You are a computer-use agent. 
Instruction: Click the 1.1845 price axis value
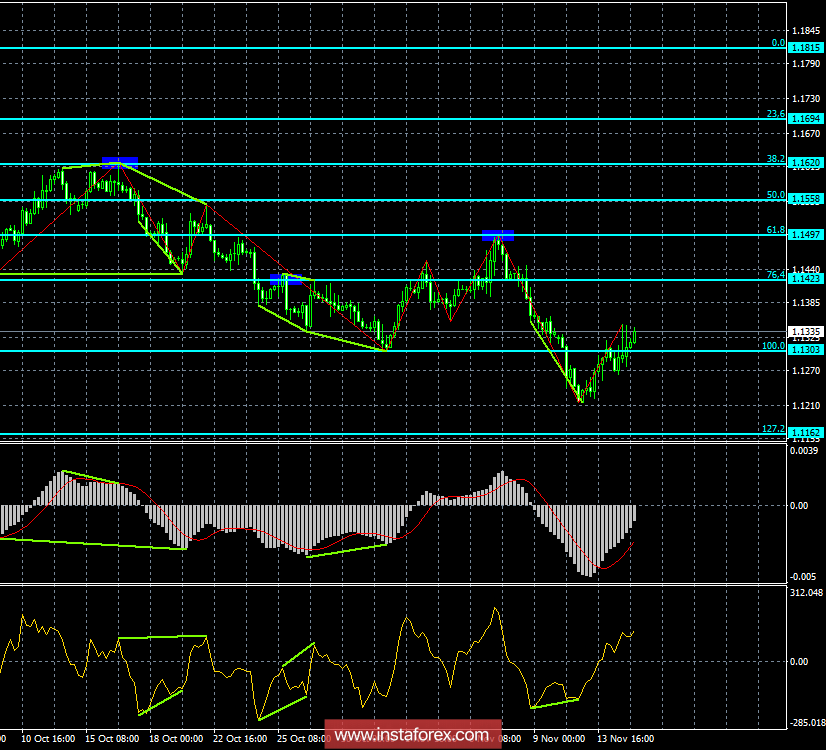[x=806, y=31]
